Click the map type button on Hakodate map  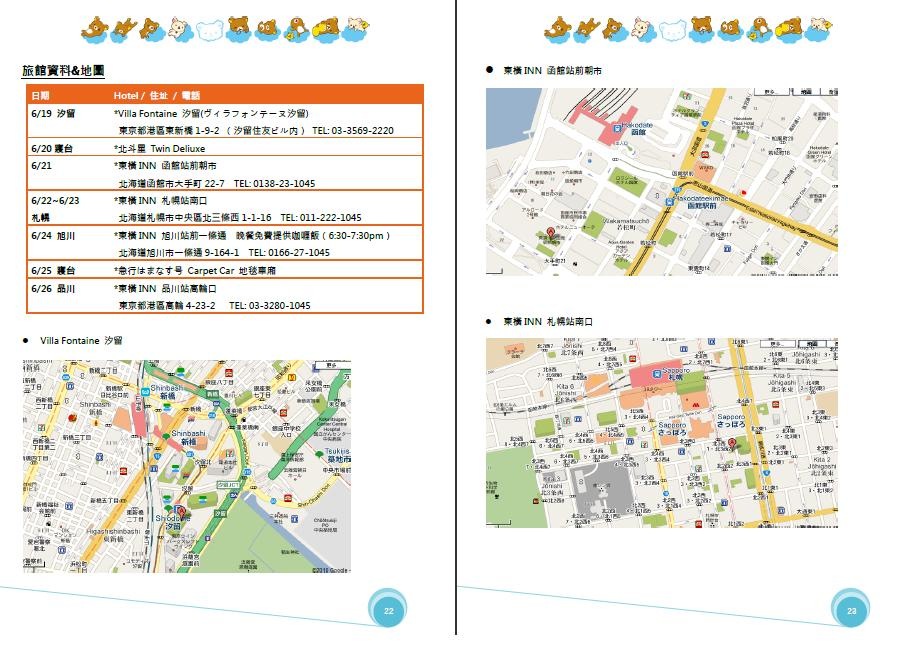[808, 92]
